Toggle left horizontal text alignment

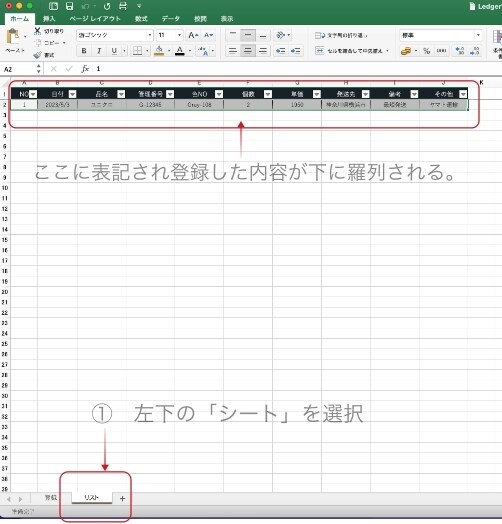pos(233,51)
